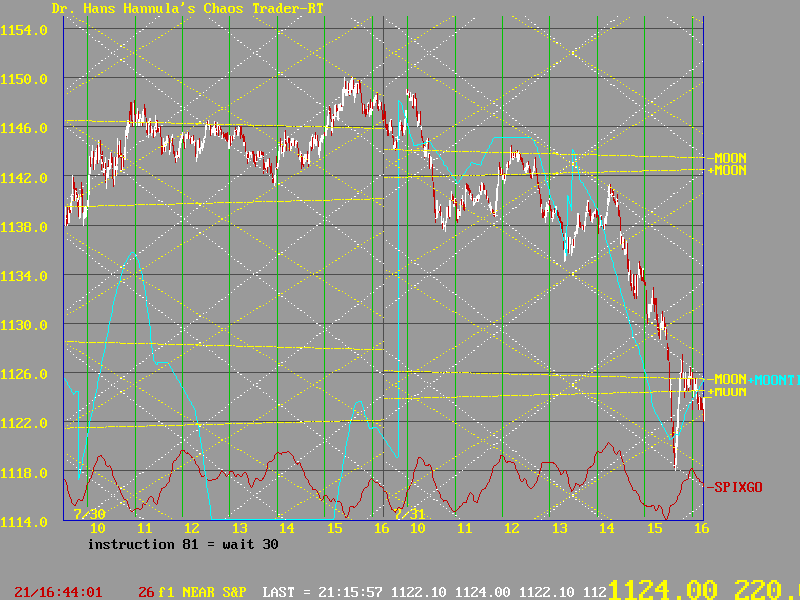Click the "instruction 81 = wait 30" message

tap(183, 544)
